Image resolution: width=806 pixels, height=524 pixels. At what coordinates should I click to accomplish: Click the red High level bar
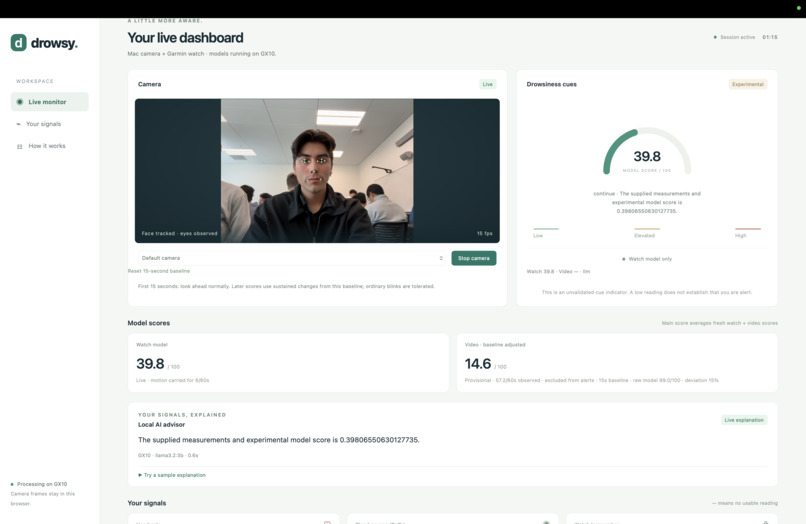pos(748,229)
